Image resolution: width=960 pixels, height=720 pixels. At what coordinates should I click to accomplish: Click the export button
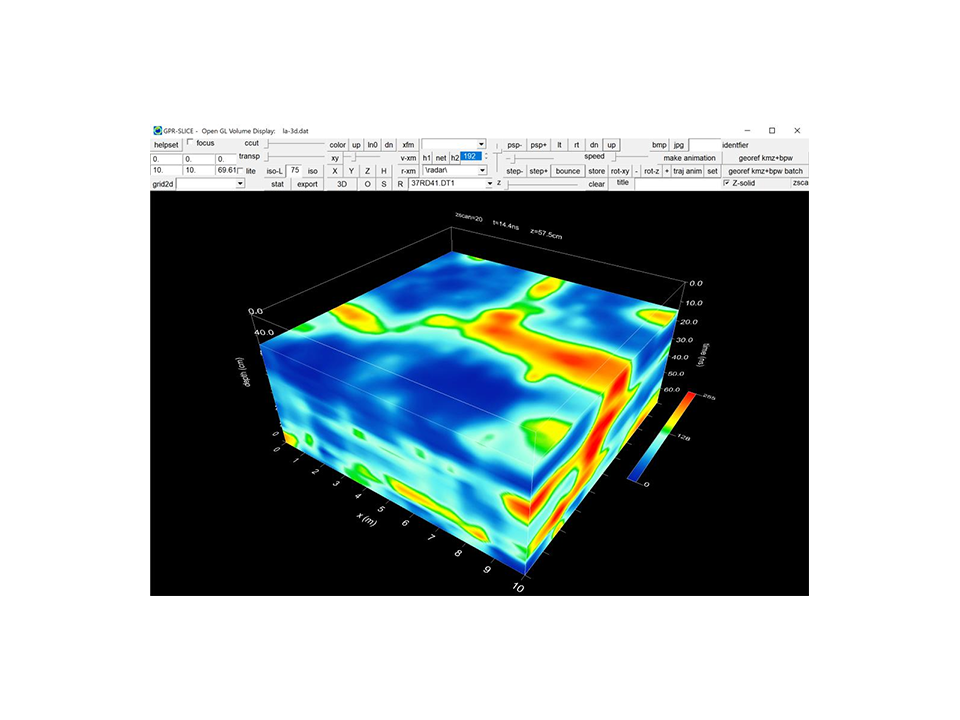(x=307, y=184)
